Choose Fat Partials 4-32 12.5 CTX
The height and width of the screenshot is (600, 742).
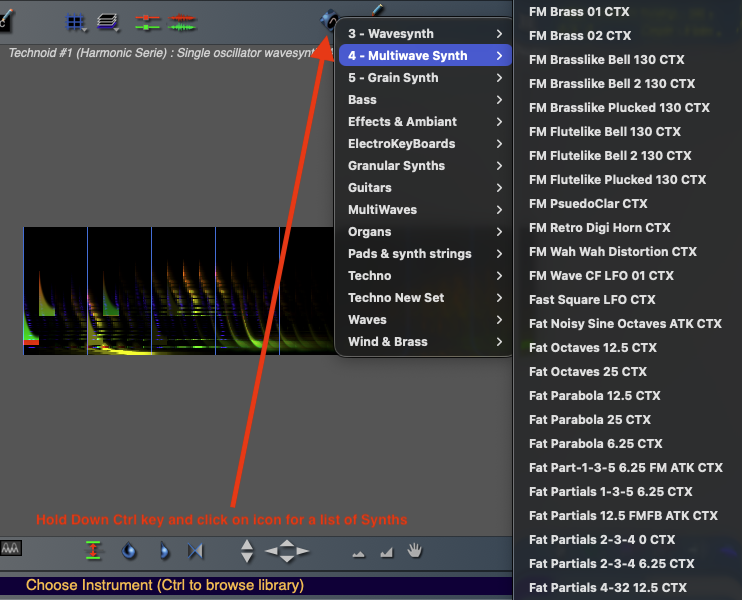coord(608,588)
